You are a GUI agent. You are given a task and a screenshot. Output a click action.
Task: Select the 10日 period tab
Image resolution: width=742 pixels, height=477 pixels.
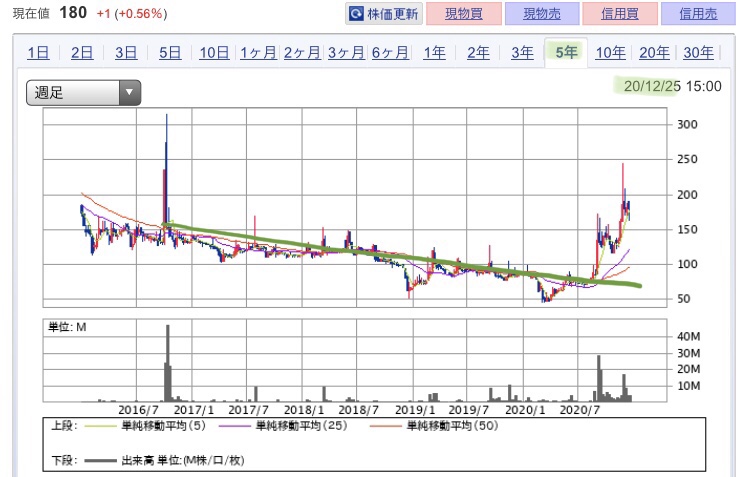[x=214, y=52]
